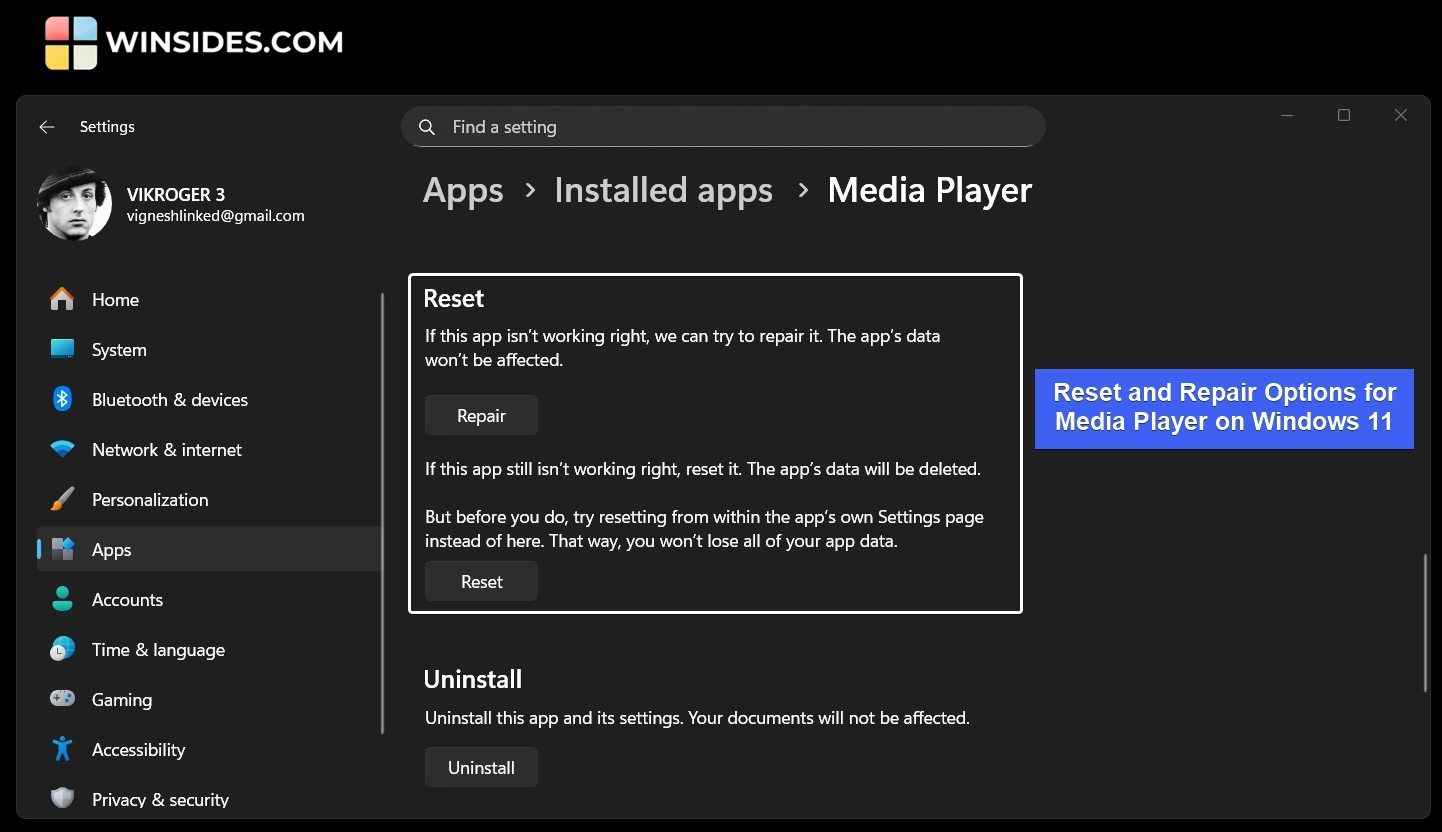Click the Accounts person icon
This screenshot has height=832, width=1442.
click(x=62, y=600)
